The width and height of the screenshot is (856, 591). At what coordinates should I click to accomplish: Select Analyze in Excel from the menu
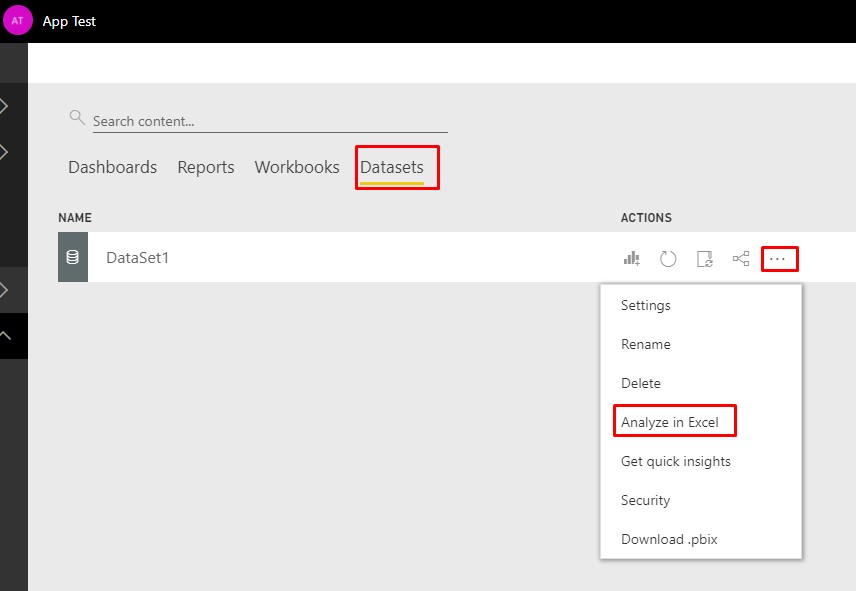click(674, 421)
